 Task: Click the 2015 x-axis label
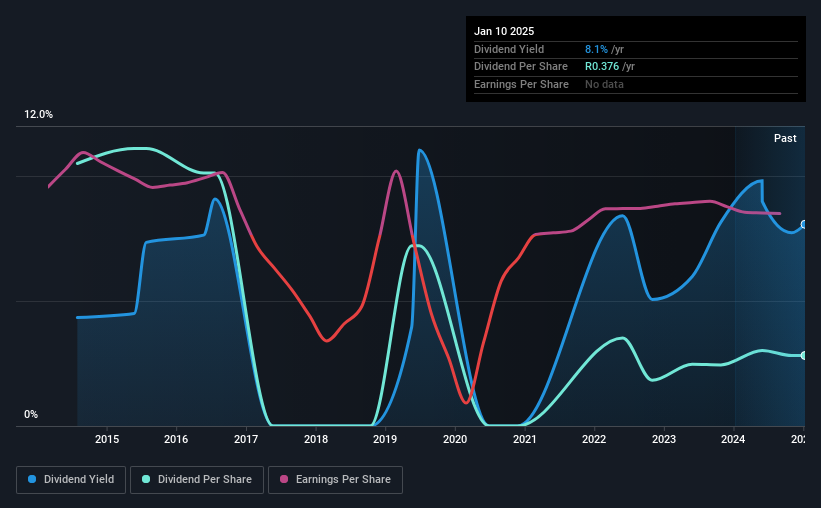[x=107, y=439]
